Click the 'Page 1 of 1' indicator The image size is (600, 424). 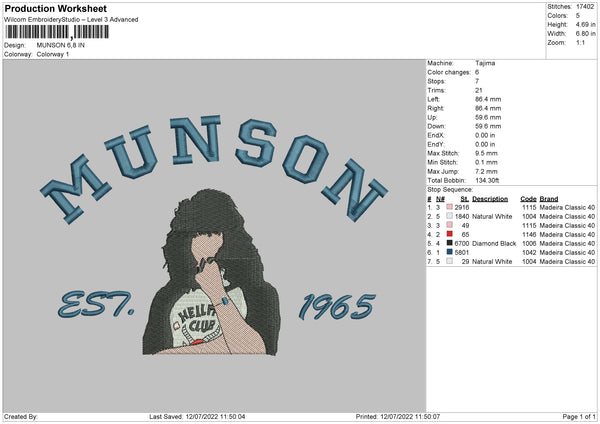579,416
